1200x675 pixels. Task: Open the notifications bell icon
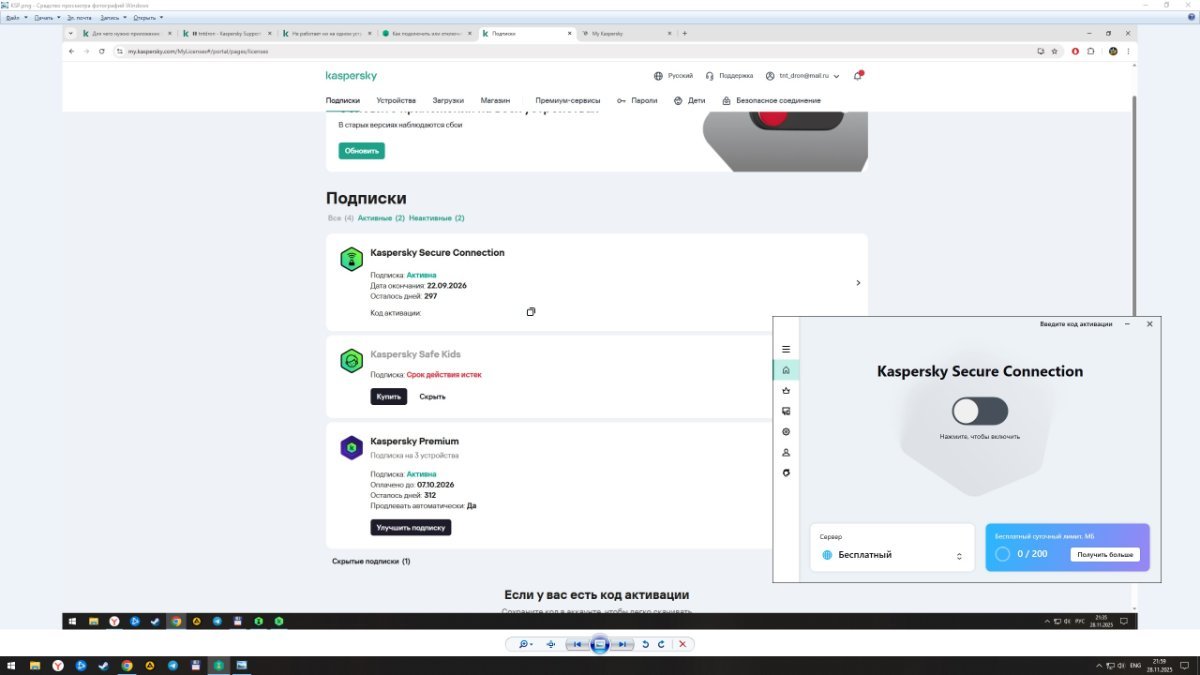tap(858, 76)
